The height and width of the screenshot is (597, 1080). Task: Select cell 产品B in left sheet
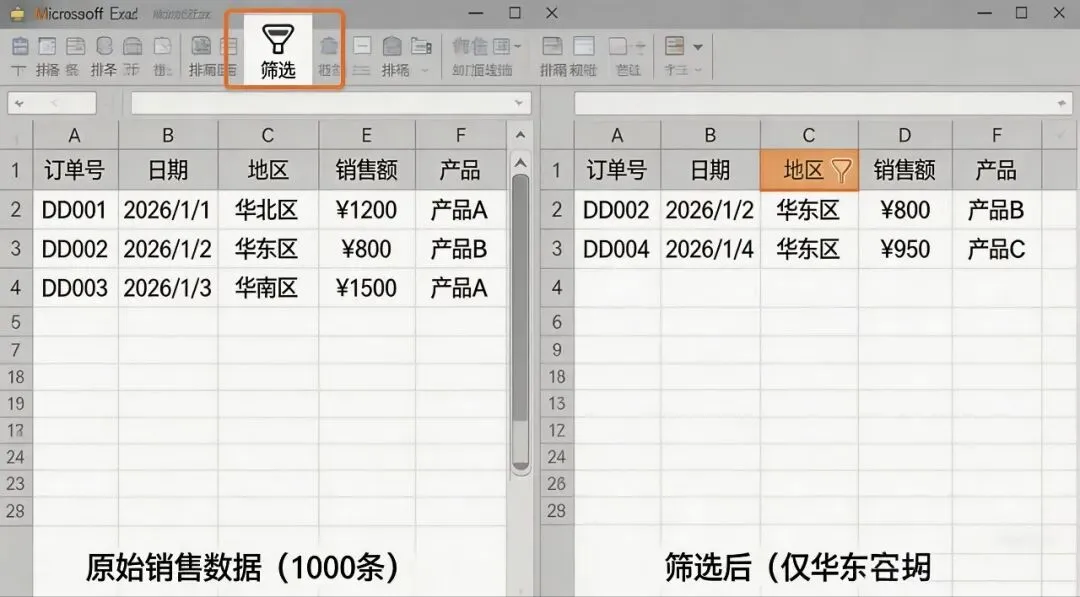pos(460,249)
